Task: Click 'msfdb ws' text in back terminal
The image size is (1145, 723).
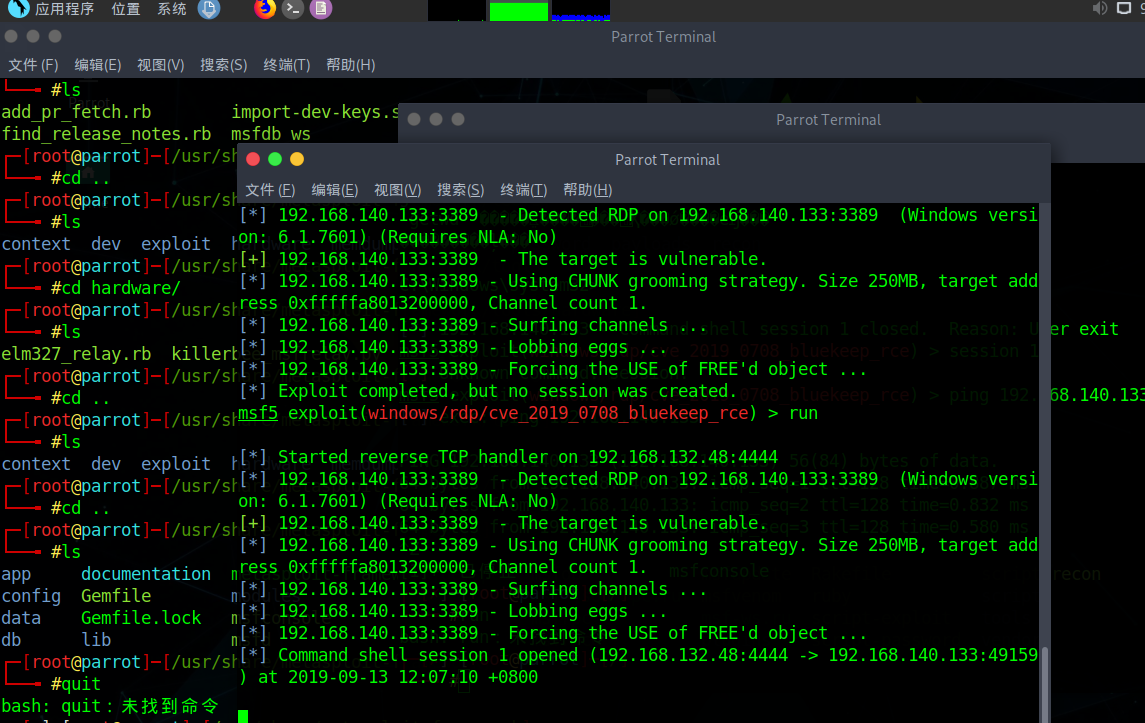Action: click(270, 134)
